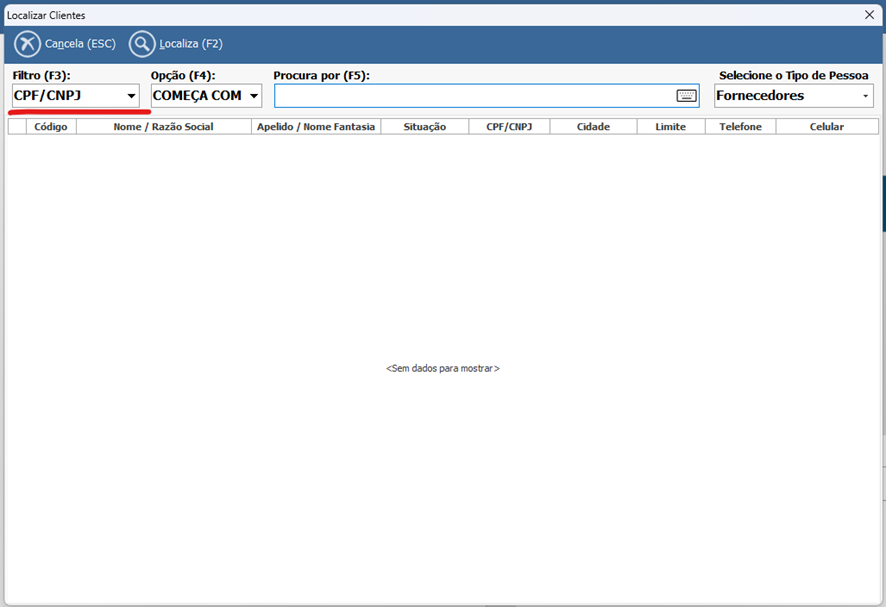Expand the Filtro (F3) CPF/CNPJ dropdown
Image resolution: width=886 pixels, height=607 pixels.
pos(131,96)
